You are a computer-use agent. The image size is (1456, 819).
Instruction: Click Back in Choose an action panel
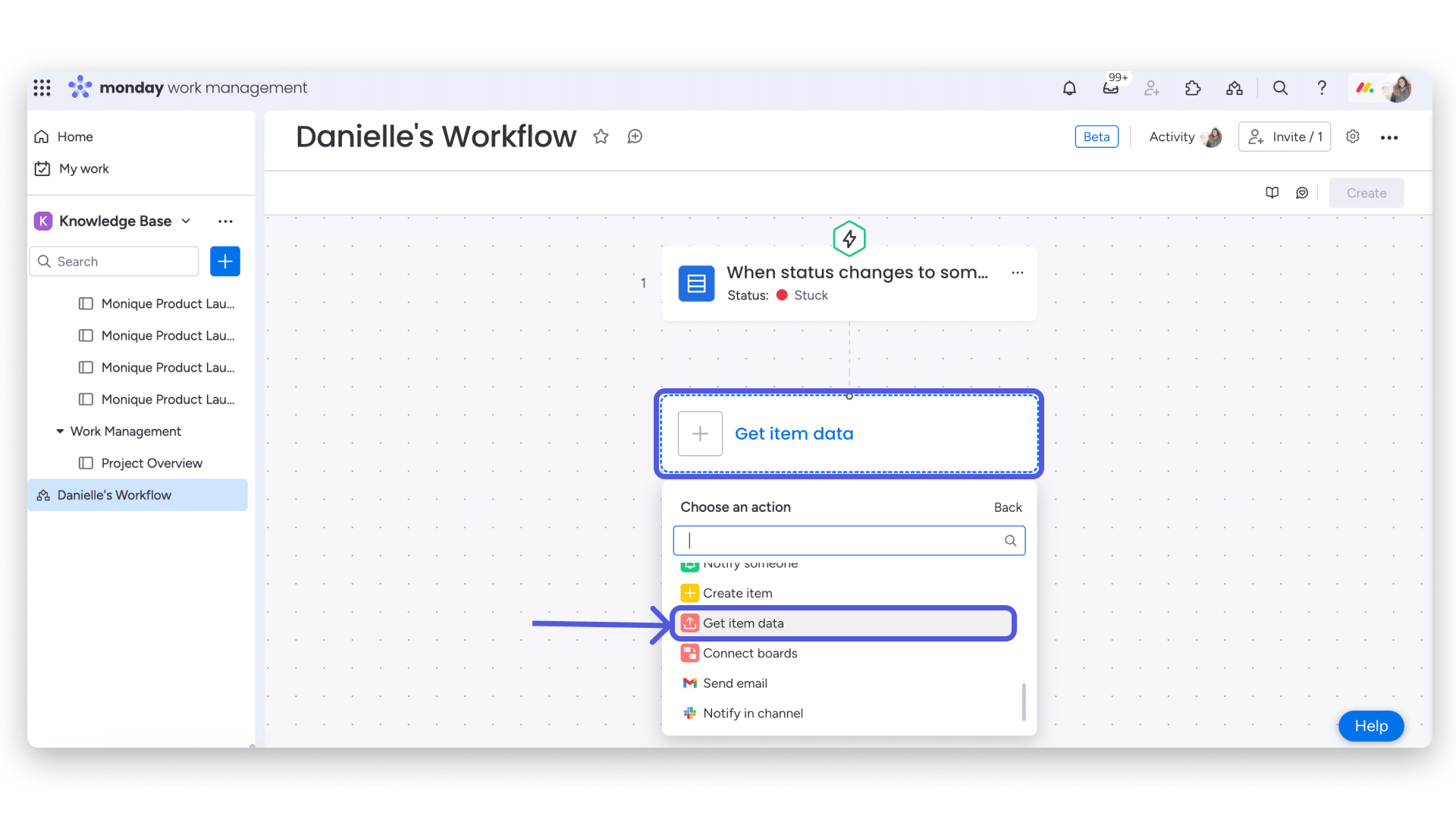[x=1008, y=507]
